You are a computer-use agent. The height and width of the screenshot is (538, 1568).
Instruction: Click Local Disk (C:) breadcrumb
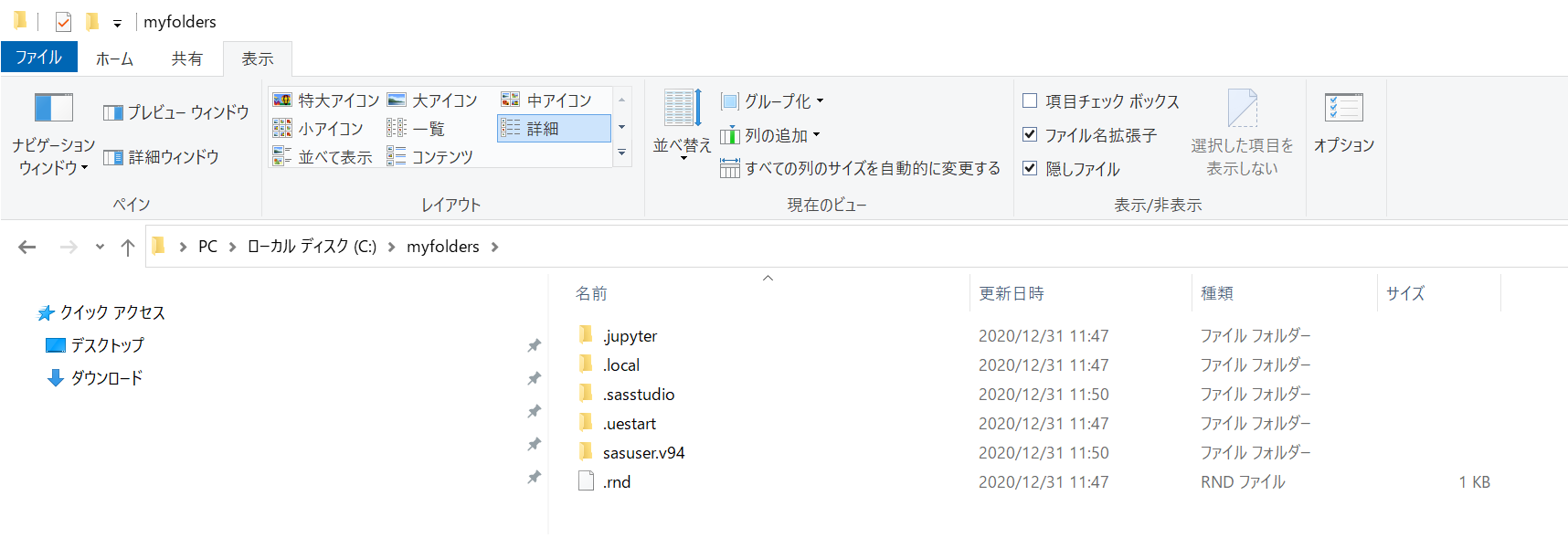pos(312,247)
